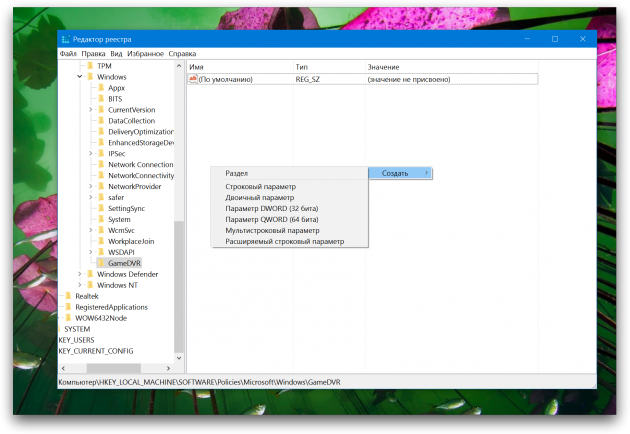Screen dimensions: 630x434
Task: Click the Realtek folder icon
Action: tap(68, 296)
